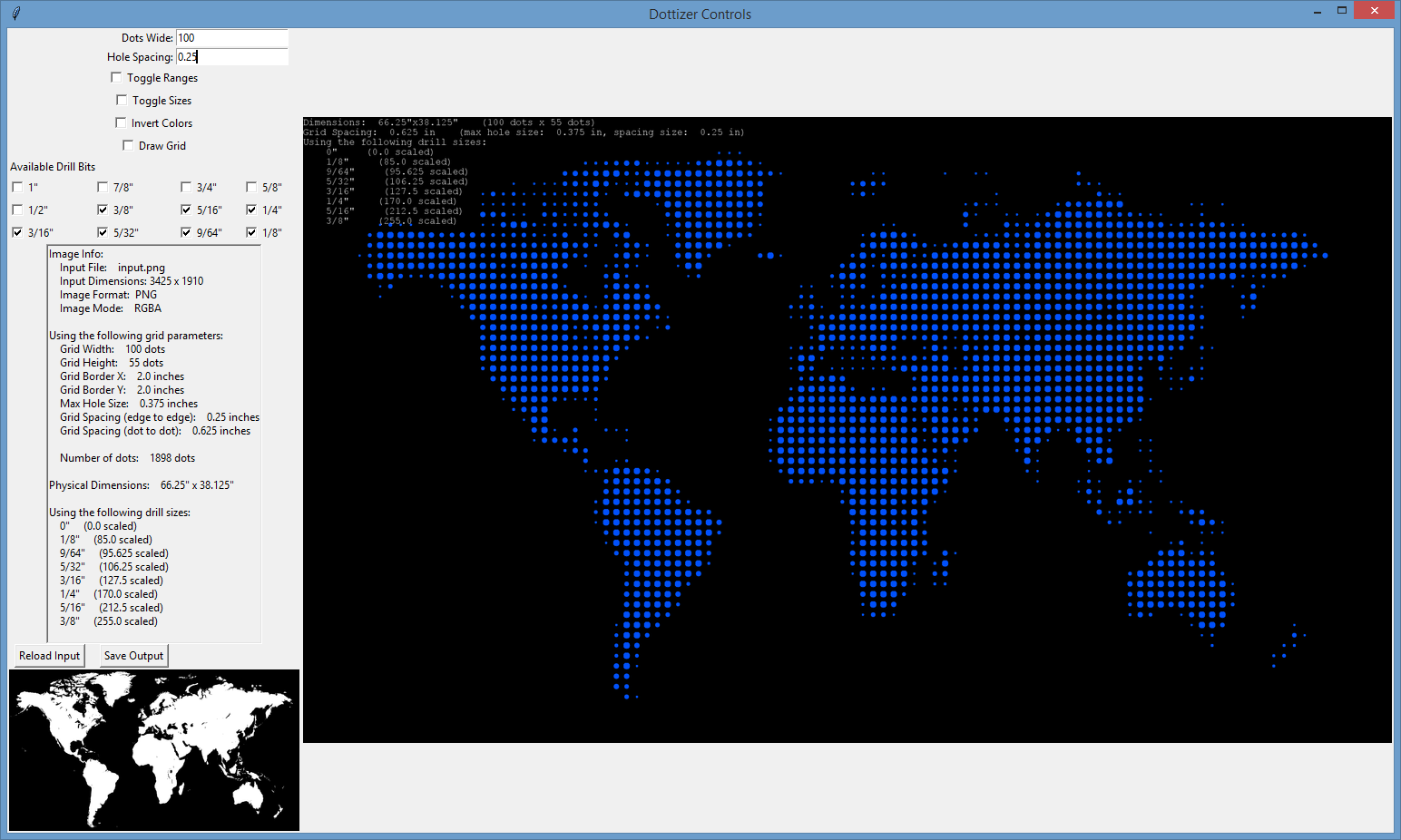This screenshot has width=1401, height=840.
Task: Uncheck the 5/16" drill bit
Action: [x=186, y=210]
